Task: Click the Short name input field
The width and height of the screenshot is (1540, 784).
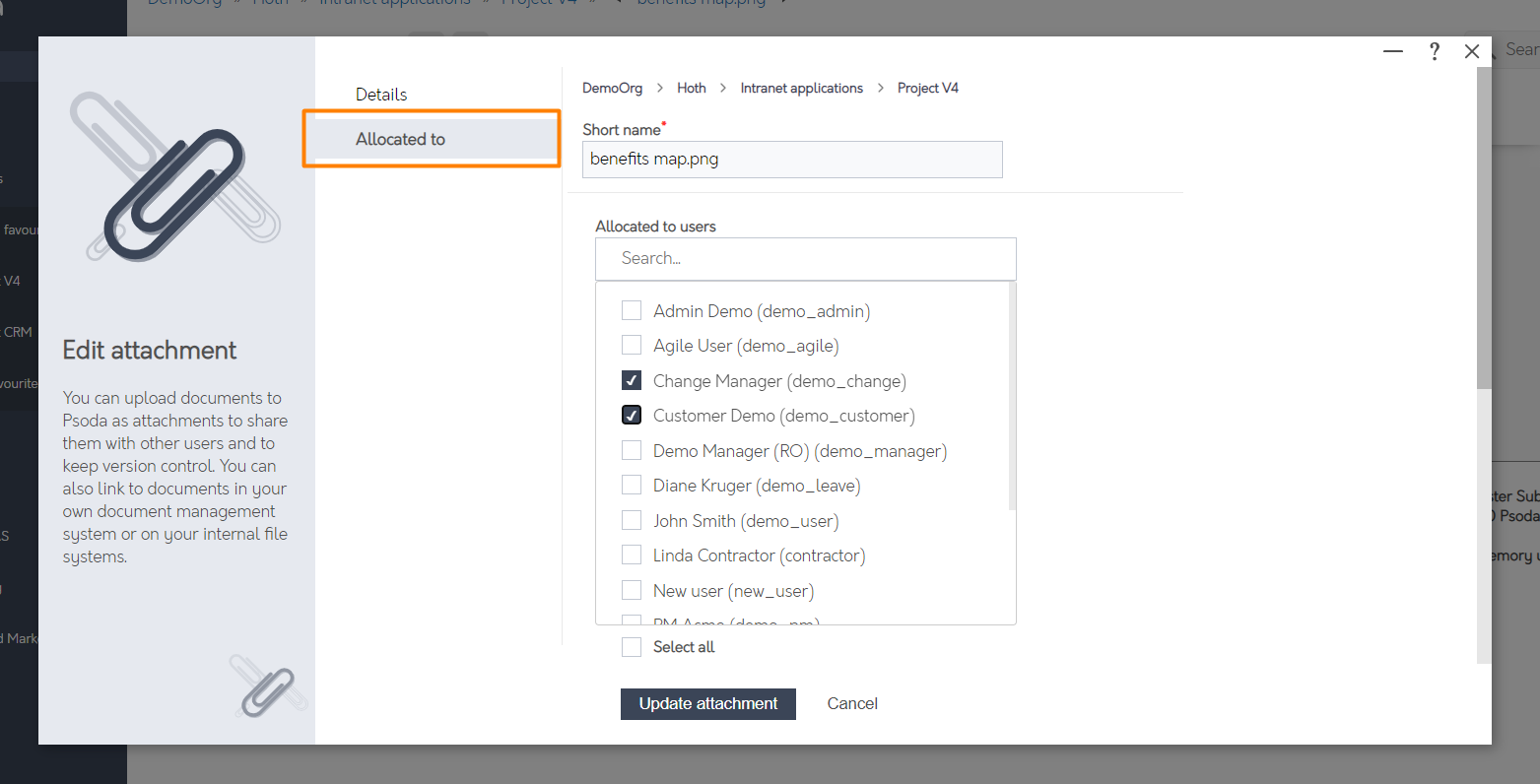Action: [791, 159]
